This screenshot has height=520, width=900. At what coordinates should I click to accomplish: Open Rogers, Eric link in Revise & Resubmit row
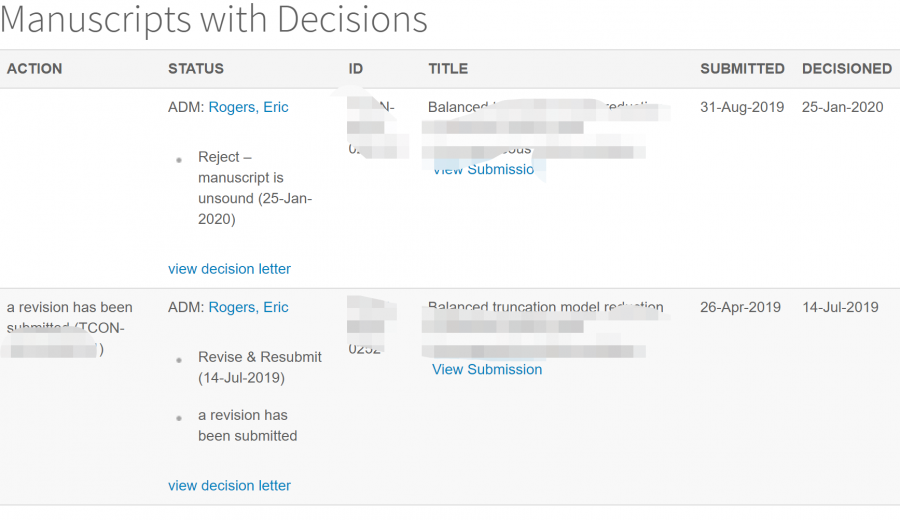pyautogui.click(x=248, y=307)
